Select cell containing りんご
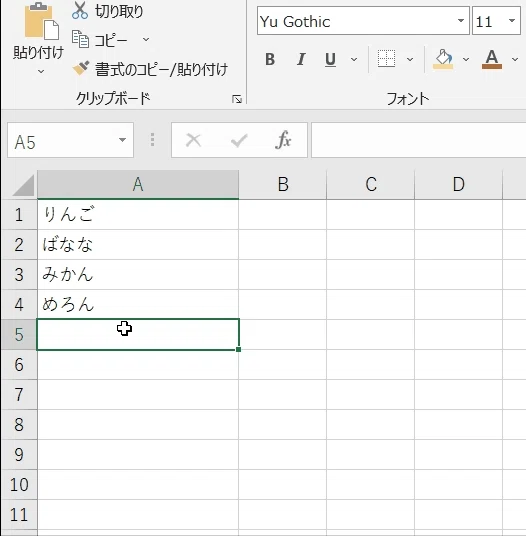This screenshot has width=526, height=536. pos(138,215)
